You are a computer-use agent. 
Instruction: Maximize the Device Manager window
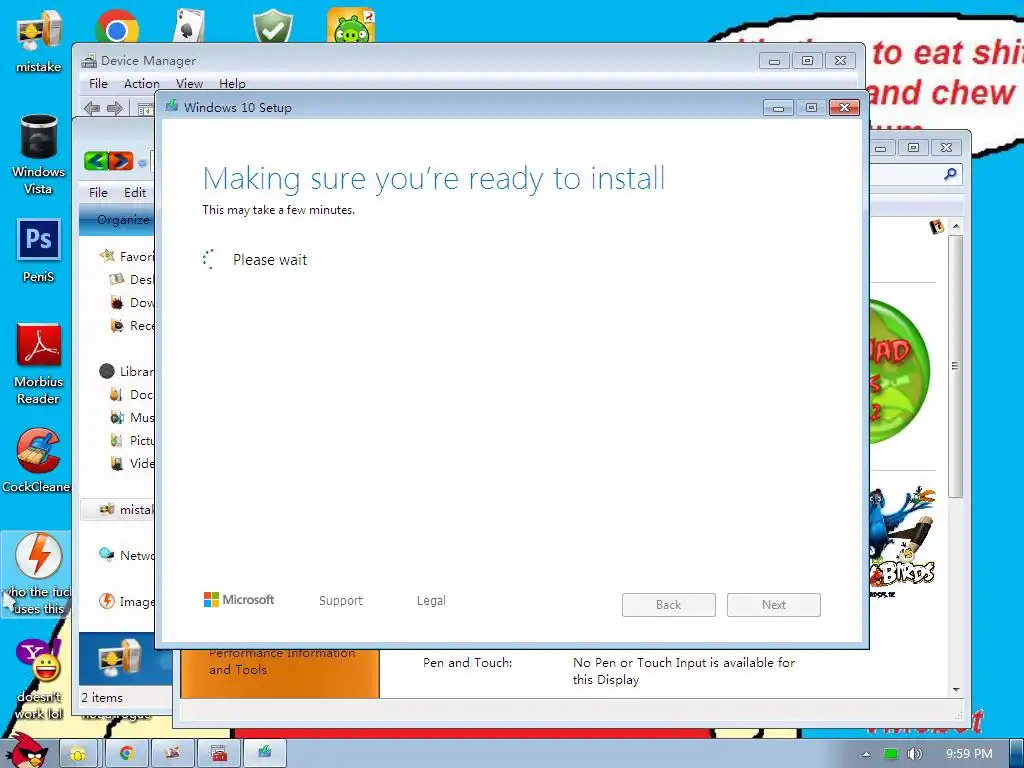coord(807,61)
